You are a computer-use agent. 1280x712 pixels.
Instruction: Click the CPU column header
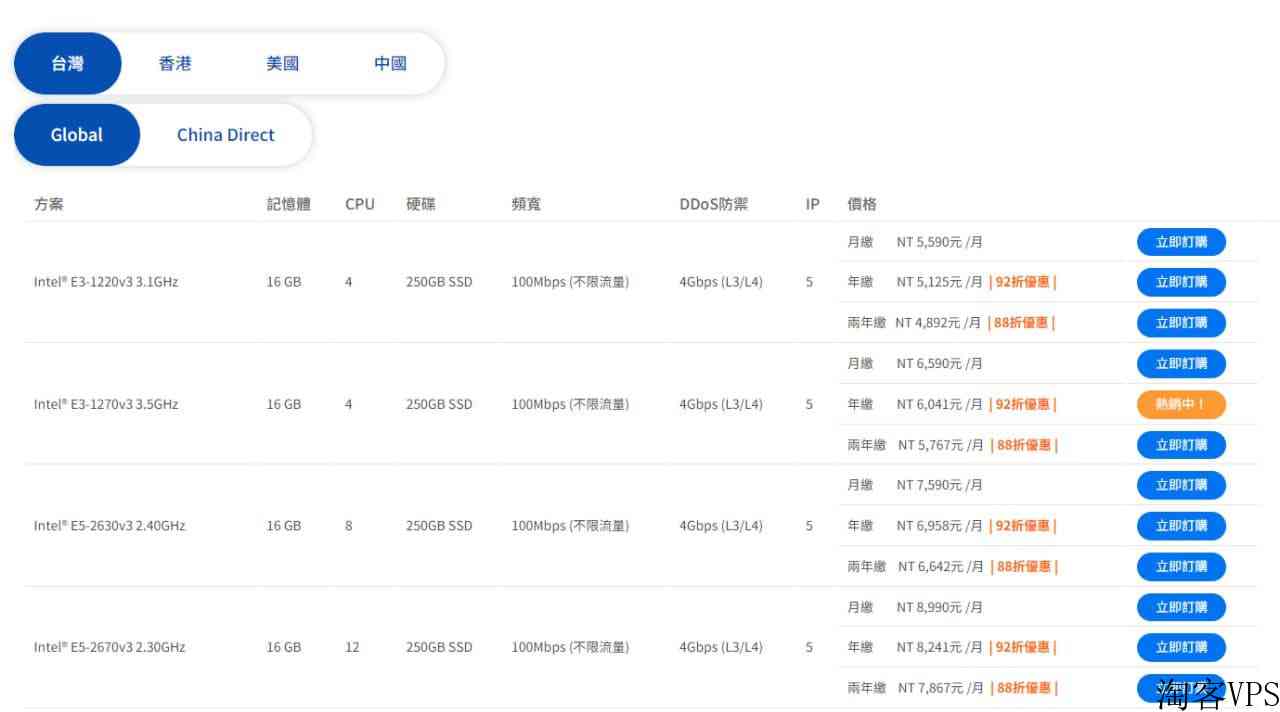coord(360,204)
